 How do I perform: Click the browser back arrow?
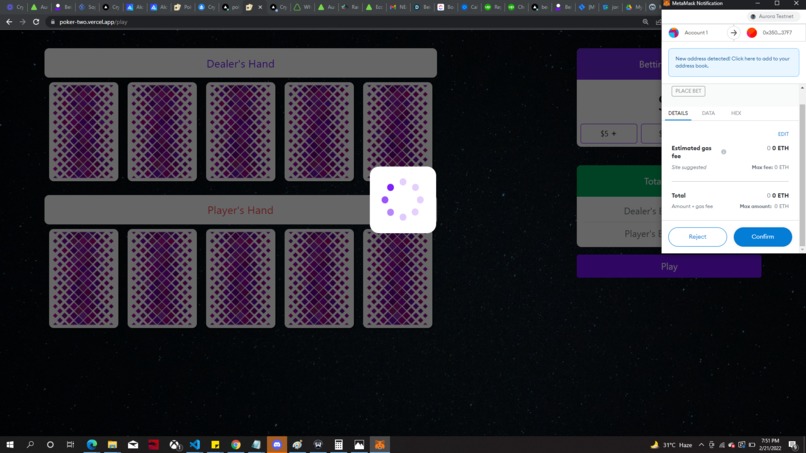9,22
